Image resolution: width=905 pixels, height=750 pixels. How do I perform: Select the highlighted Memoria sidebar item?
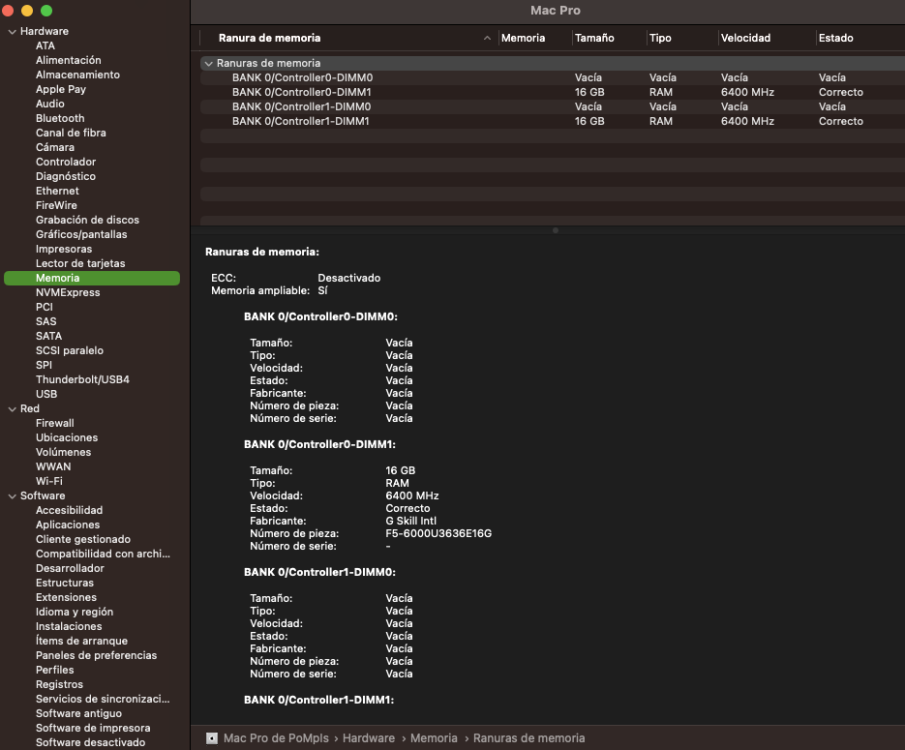tap(92, 278)
